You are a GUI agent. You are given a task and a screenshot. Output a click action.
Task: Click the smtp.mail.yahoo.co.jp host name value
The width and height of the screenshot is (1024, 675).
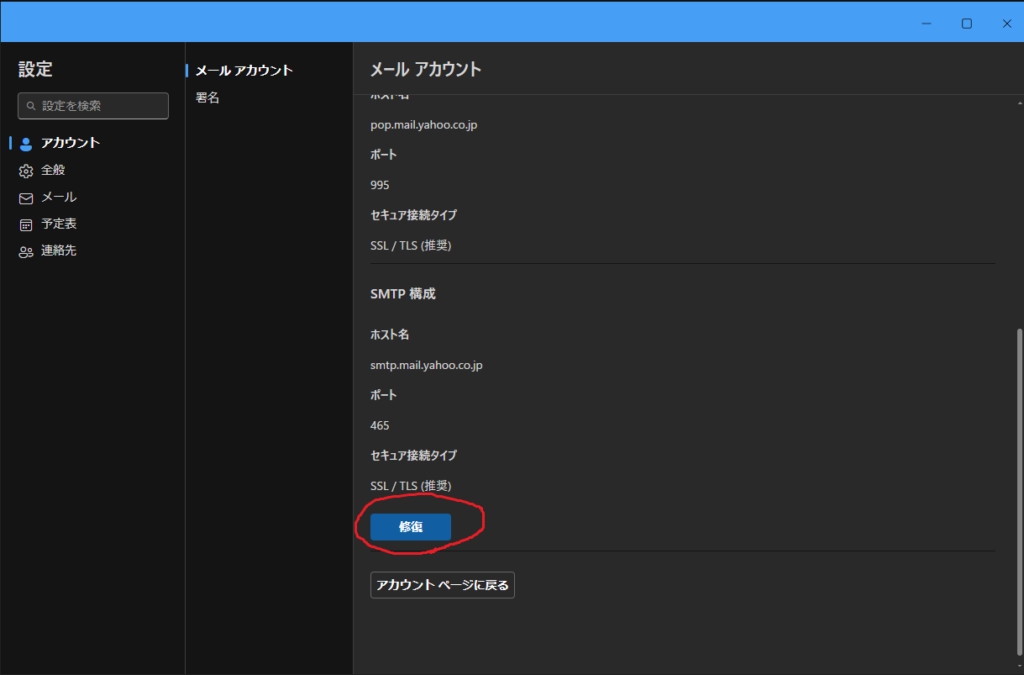click(x=427, y=365)
